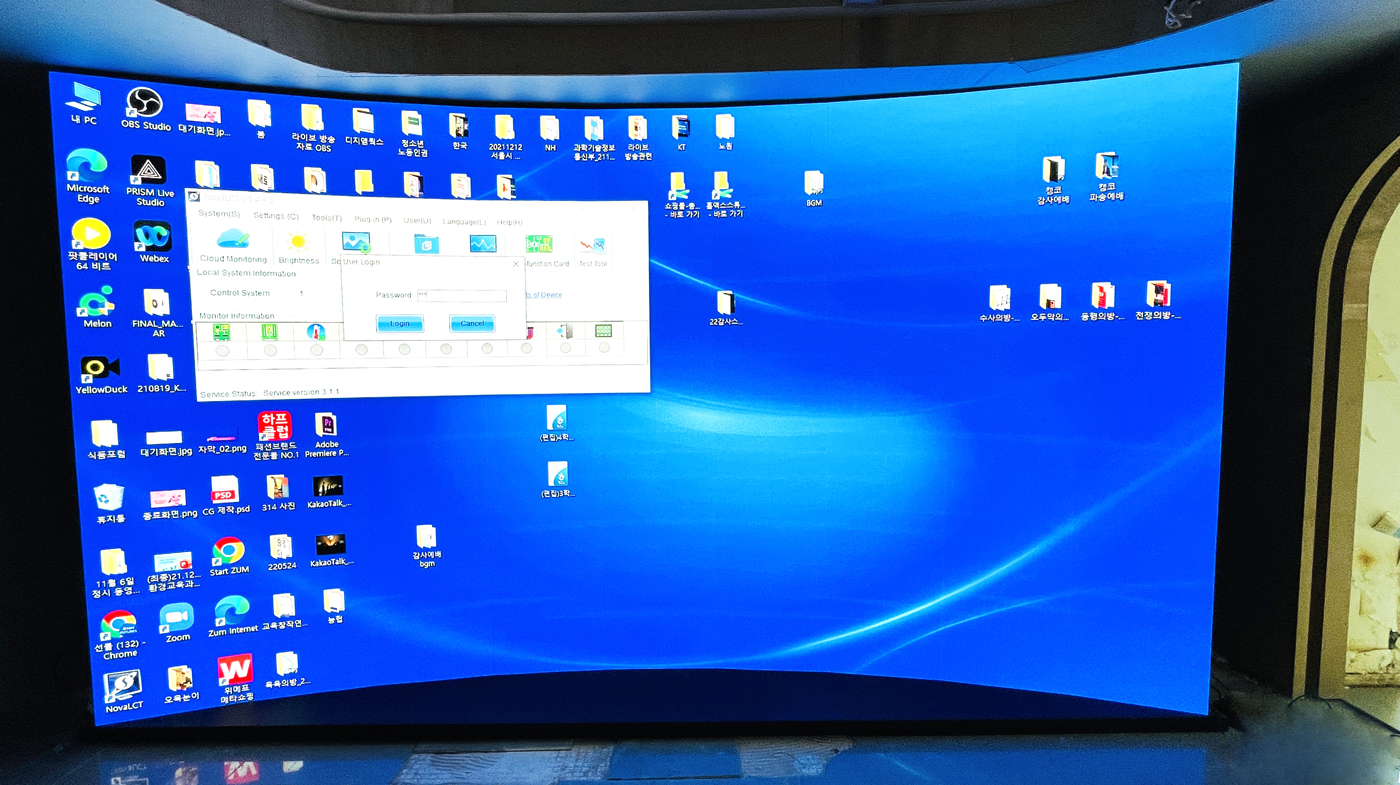Screen dimensions: 1400x785
Task: Open the Multifunction Card icon
Action: click(x=539, y=246)
